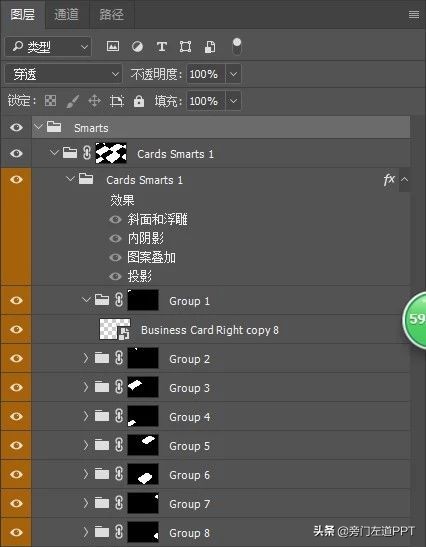Click folder icon of Group 8
The width and height of the screenshot is (426, 547).
(102, 532)
